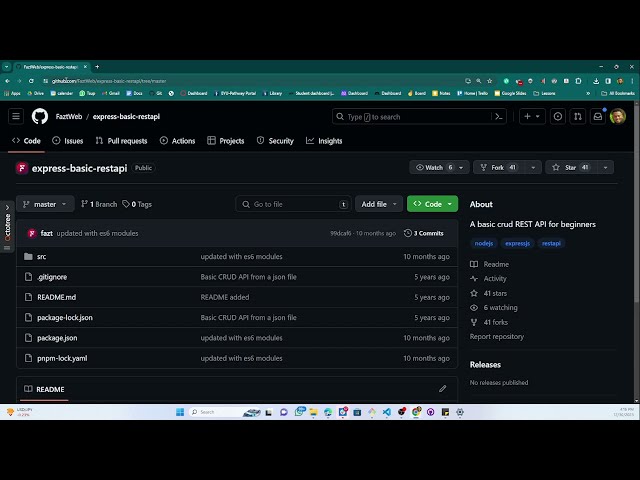640x480 pixels.
Task: Switch to the Security tab
Action: 275,141
